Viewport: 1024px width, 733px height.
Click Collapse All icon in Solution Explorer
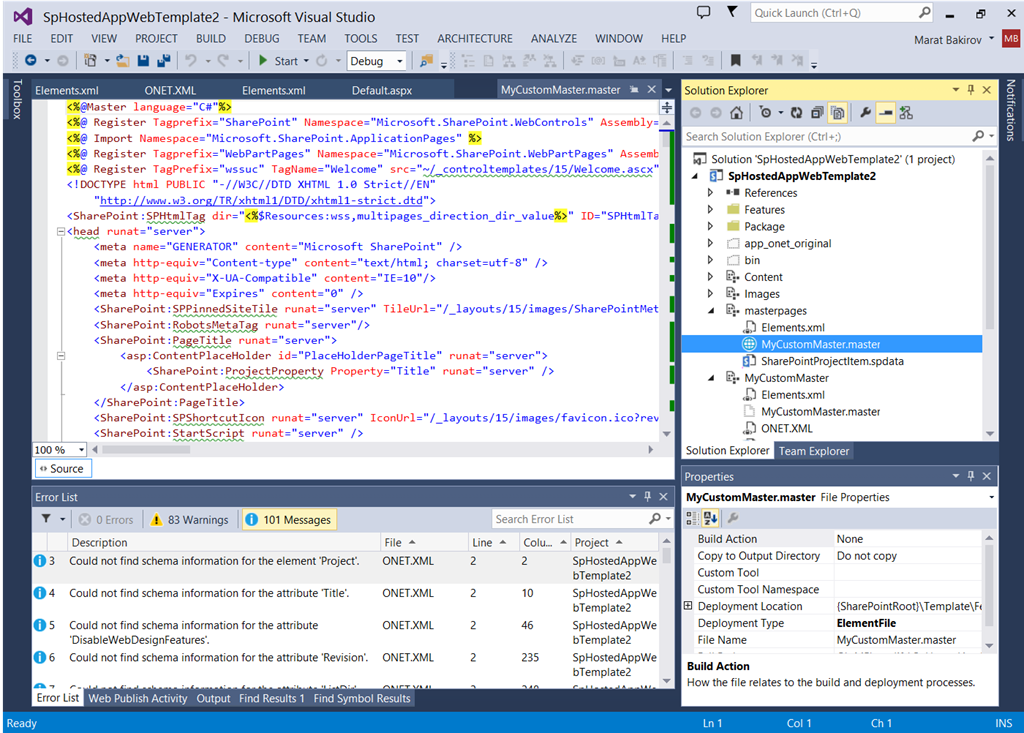817,113
